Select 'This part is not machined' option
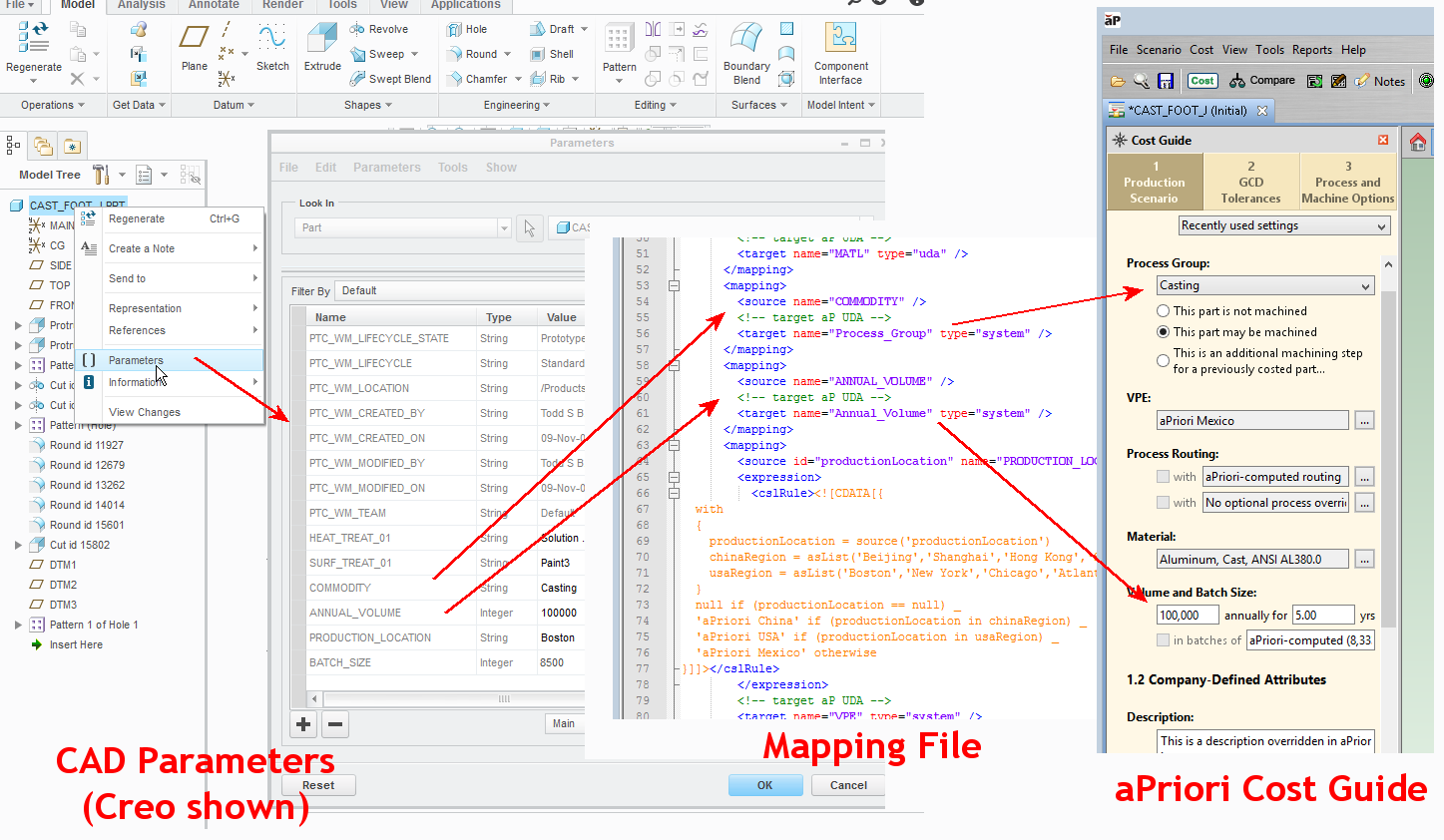The height and width of the screenshot is (840, 1444). pyautogui.click(x=1164, y=311)
